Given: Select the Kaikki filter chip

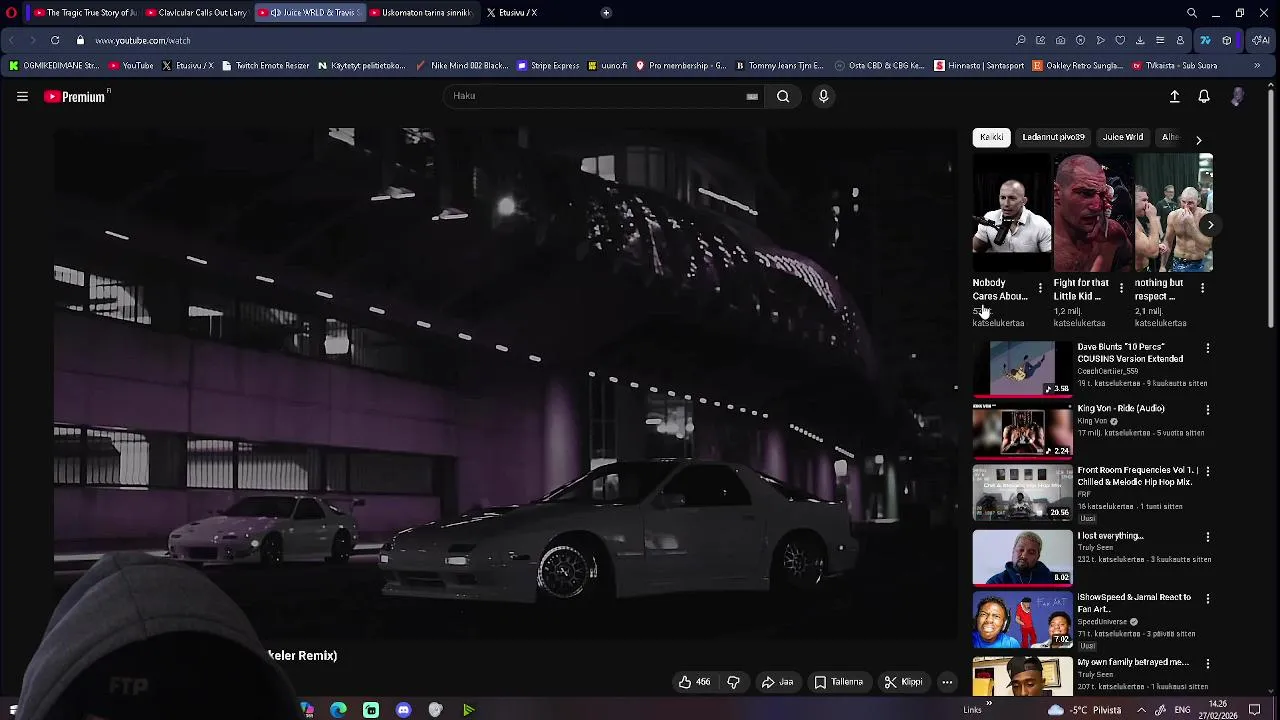Looking at the screenshot, I should pyautogui.click(x=991, y=137).
